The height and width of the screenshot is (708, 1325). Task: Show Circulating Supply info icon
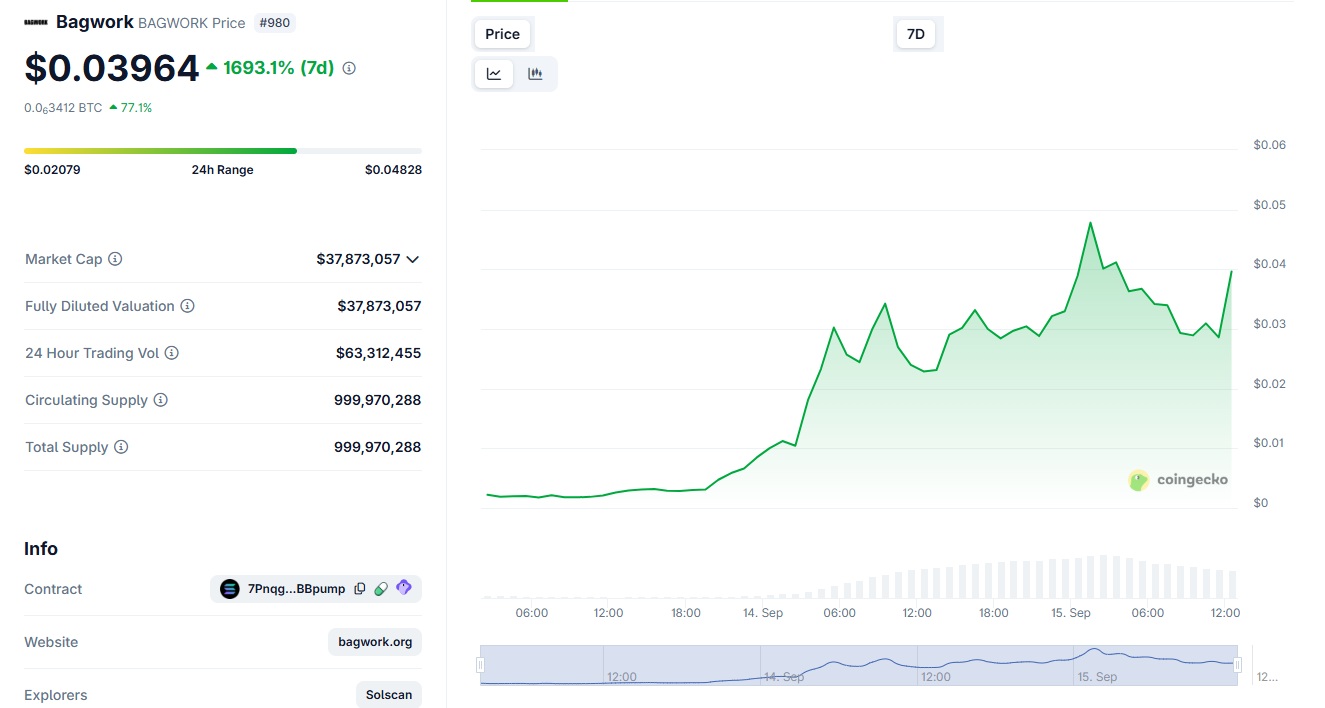pos(160,400)
